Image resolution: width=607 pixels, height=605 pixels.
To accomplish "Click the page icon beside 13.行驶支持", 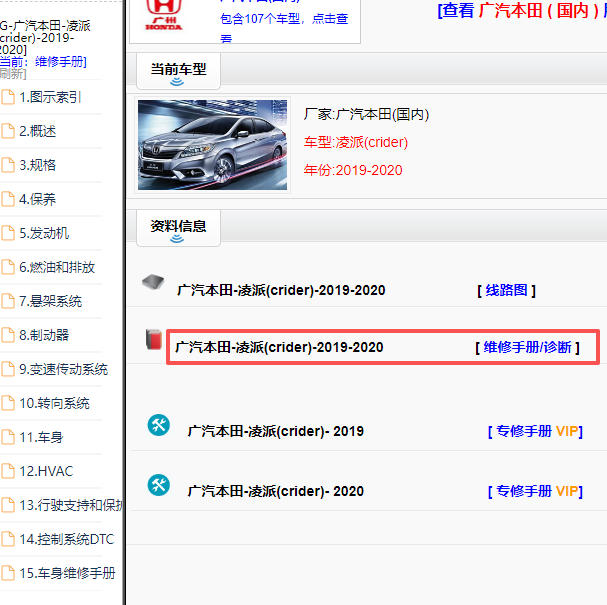I will coord(7,505).
